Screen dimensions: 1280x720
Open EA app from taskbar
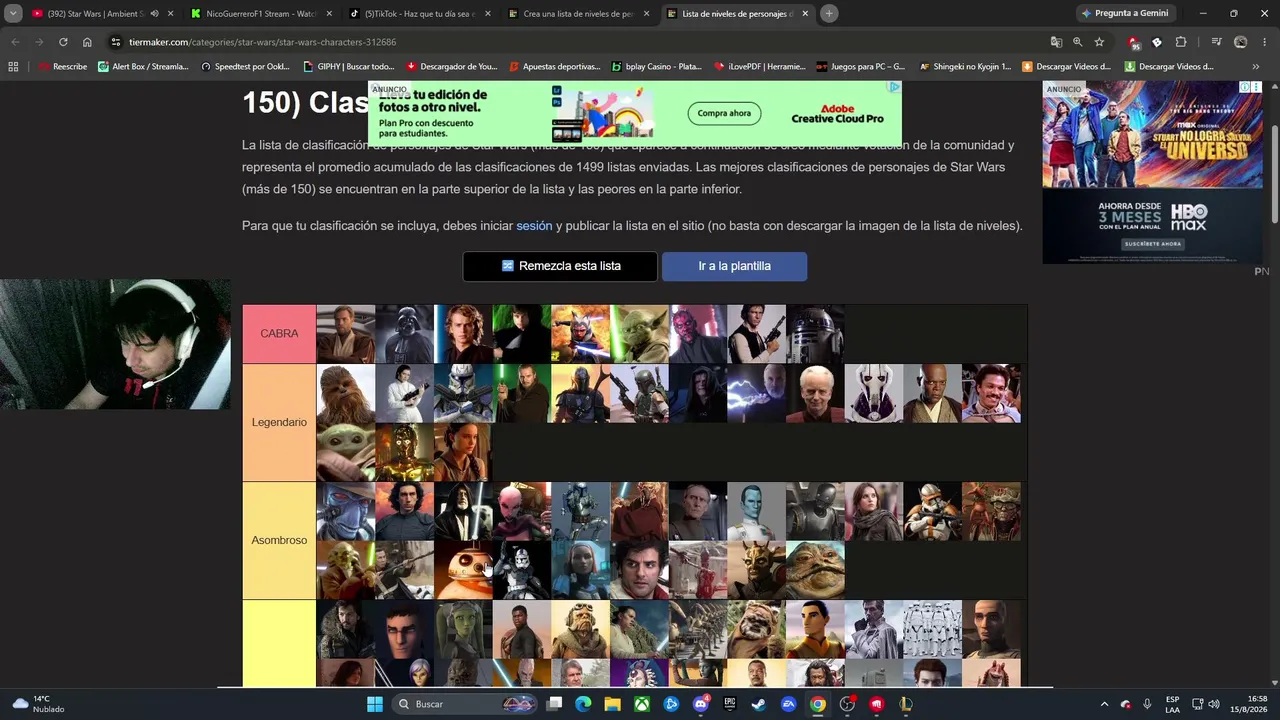(x=788, y=704)
